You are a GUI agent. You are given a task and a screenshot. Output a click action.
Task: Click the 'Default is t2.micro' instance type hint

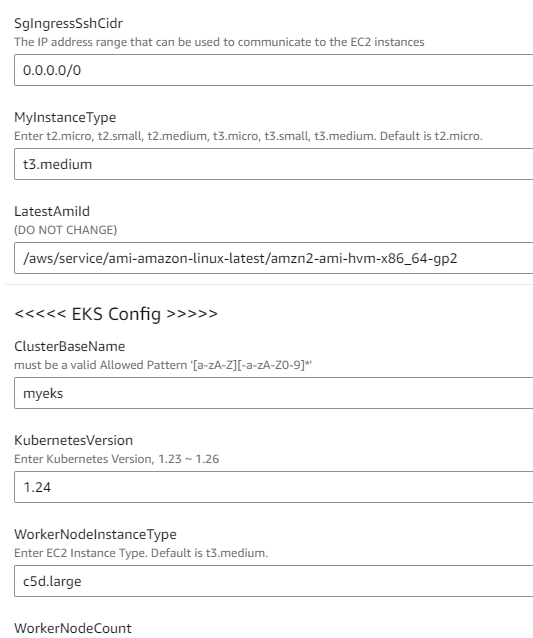pos(431,136)
